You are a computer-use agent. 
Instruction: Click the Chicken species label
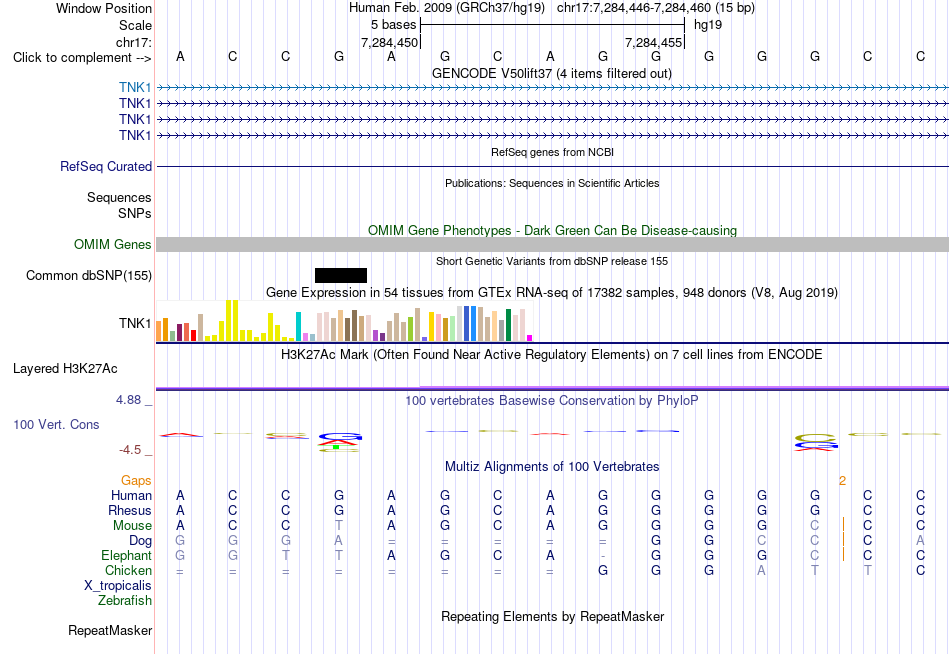pos(128,570)
